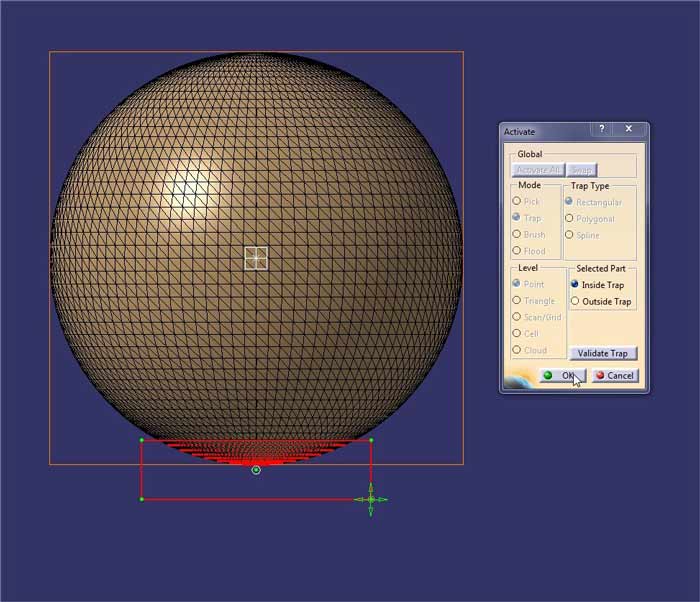Select the Trap mode radio button
This screenshot has height=602, width=700.
517,217
